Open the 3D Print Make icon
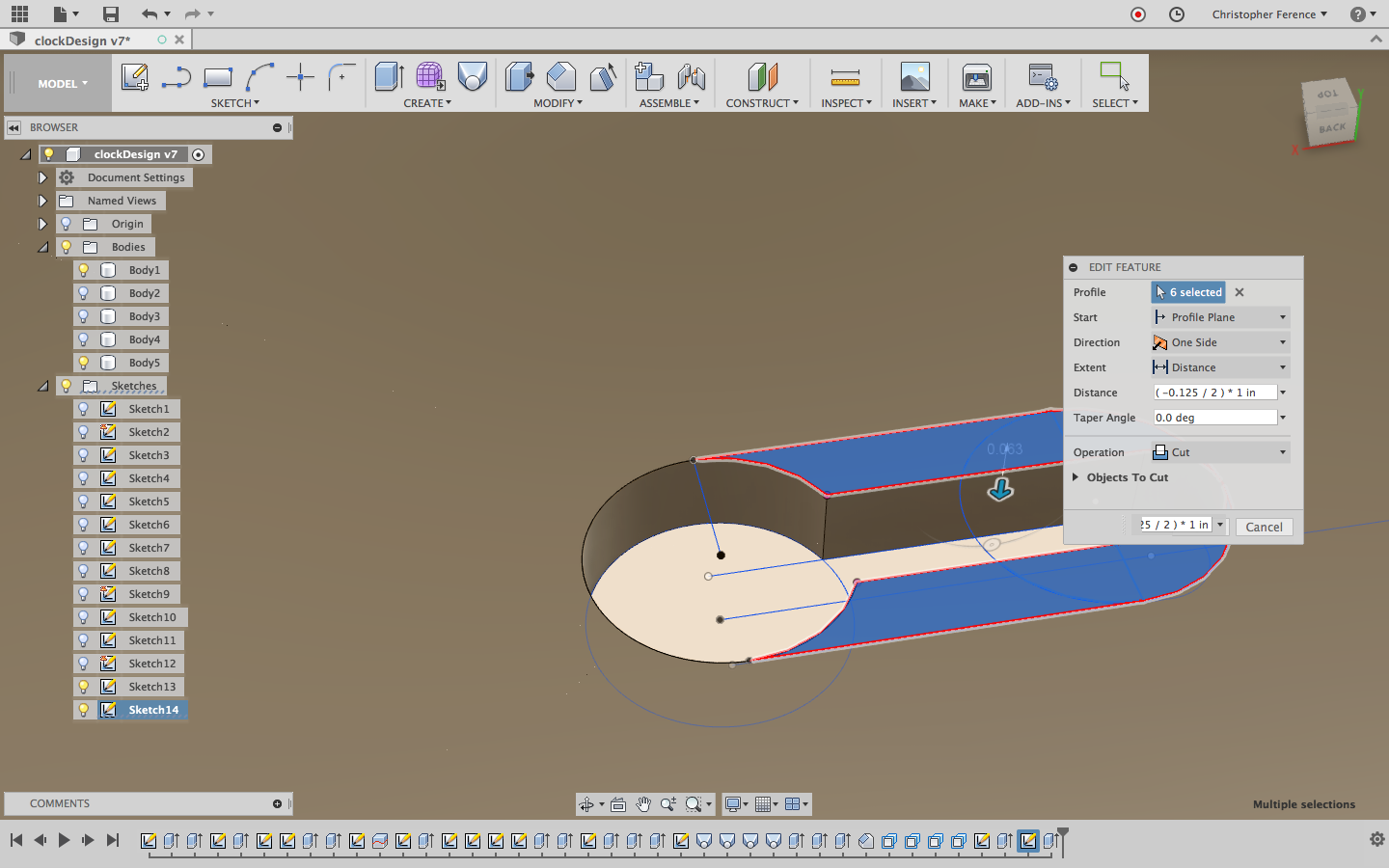 pyautogui.click(x=976, y=77)
